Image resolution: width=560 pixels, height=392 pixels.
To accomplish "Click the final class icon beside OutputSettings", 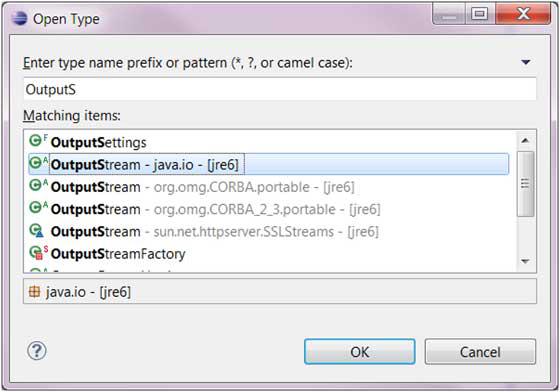I will [38, 141].
